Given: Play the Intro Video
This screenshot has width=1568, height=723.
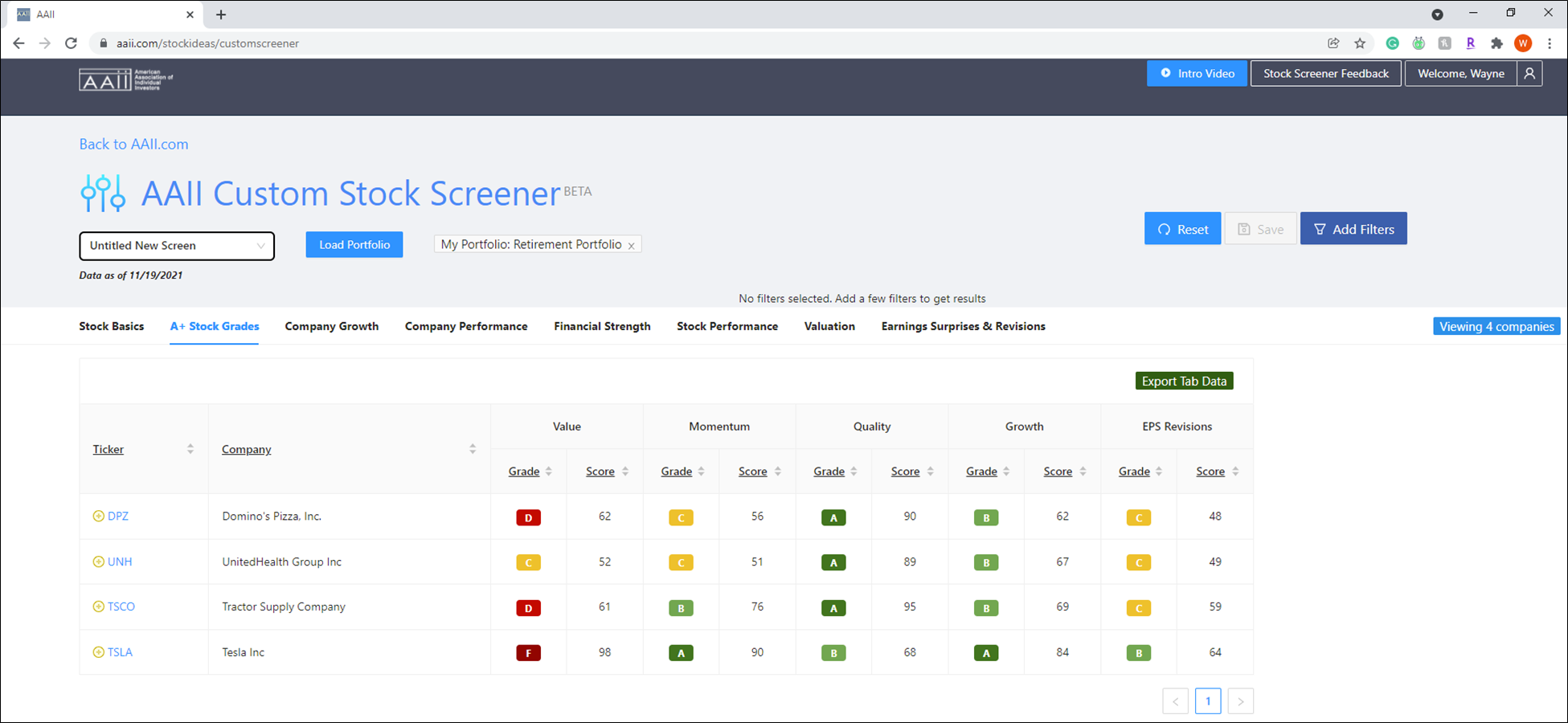Looking at the screenshot, I should (1197, 73).
